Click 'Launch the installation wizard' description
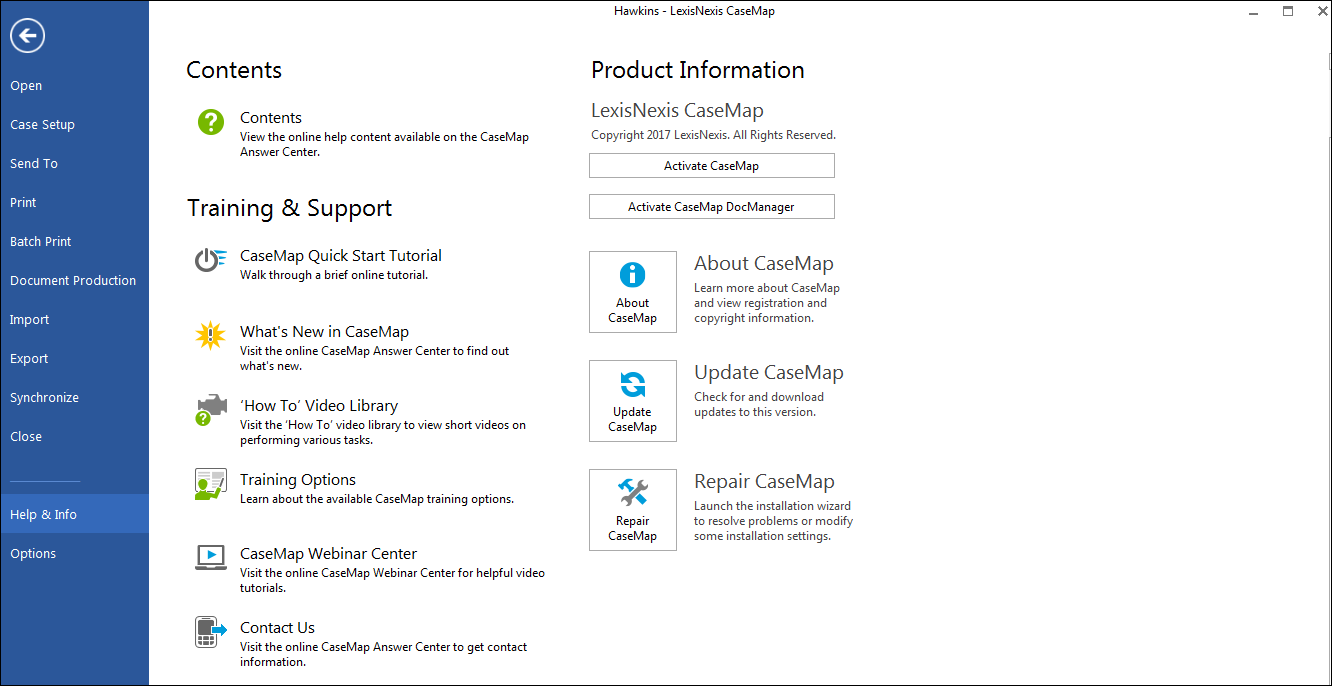 [773, 521]
